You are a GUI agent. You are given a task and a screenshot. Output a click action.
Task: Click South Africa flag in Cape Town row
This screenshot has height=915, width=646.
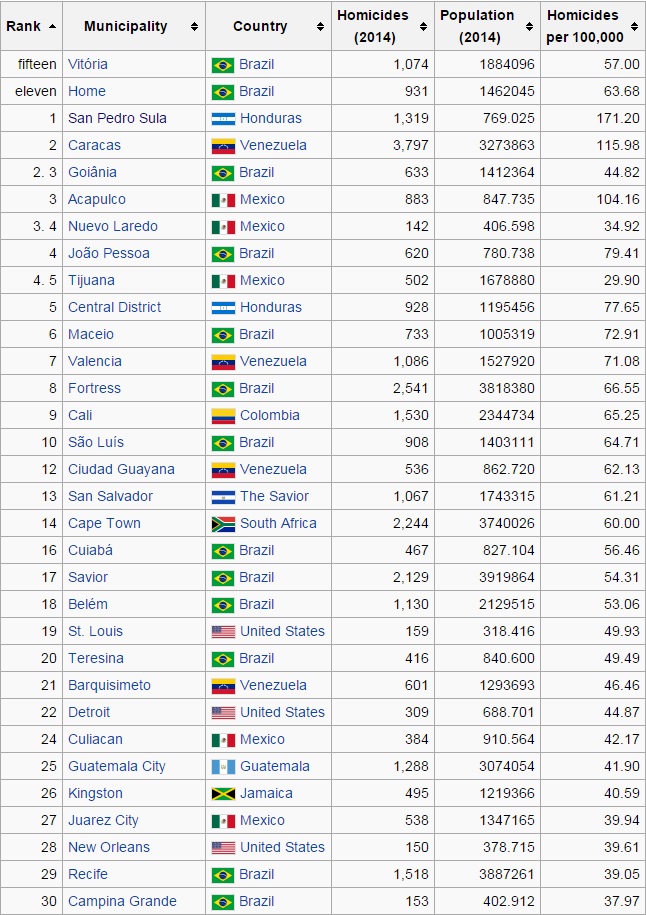pos(224,524)
